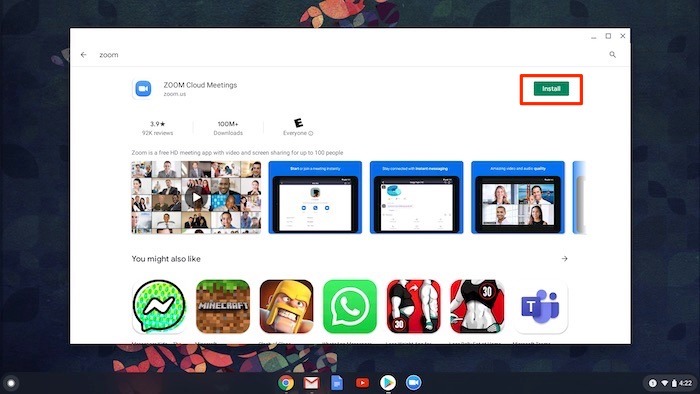Click the 92K reviews label

[158, 133]
